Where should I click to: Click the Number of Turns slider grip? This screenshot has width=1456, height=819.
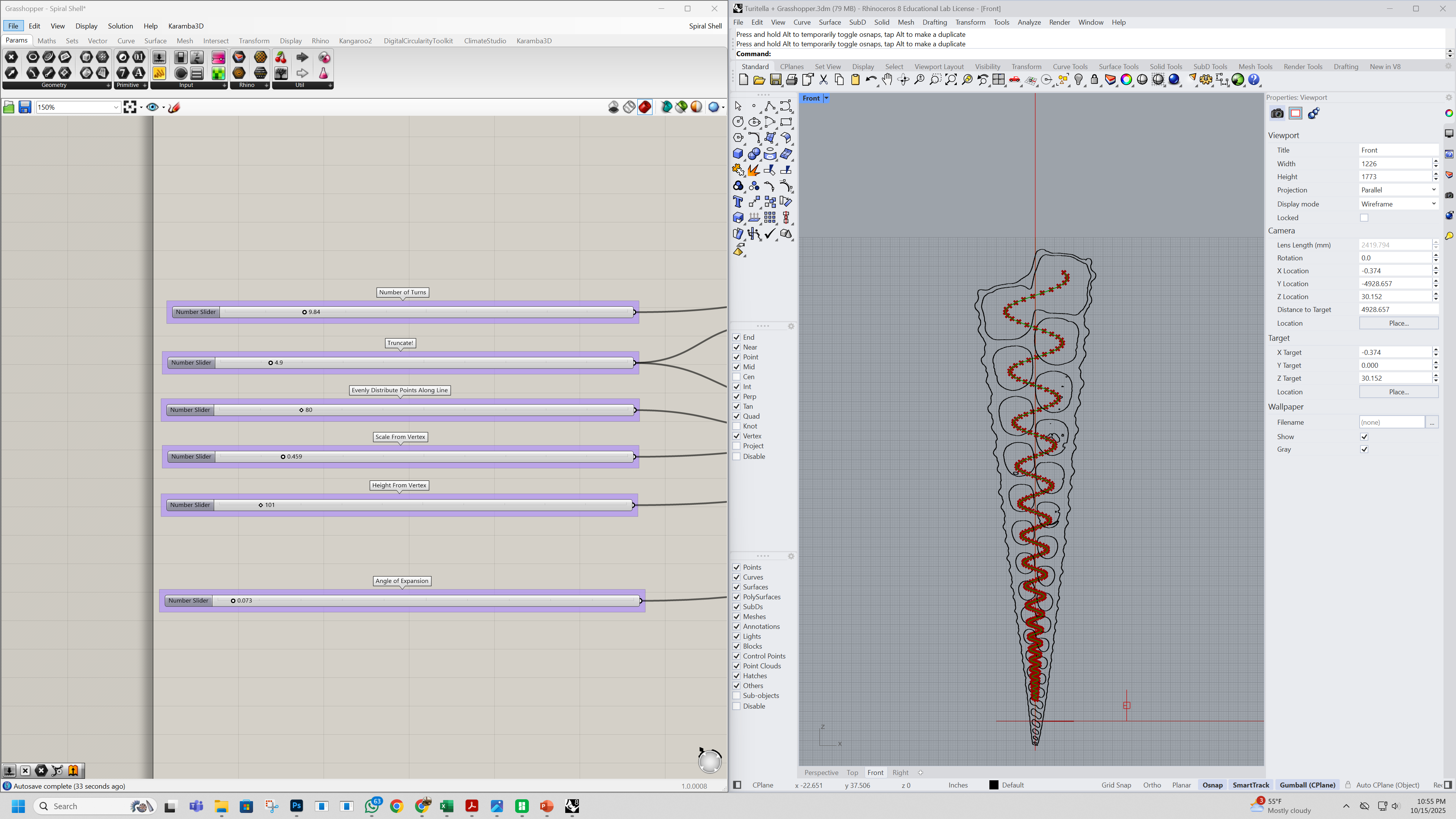(x=304, y=312)
